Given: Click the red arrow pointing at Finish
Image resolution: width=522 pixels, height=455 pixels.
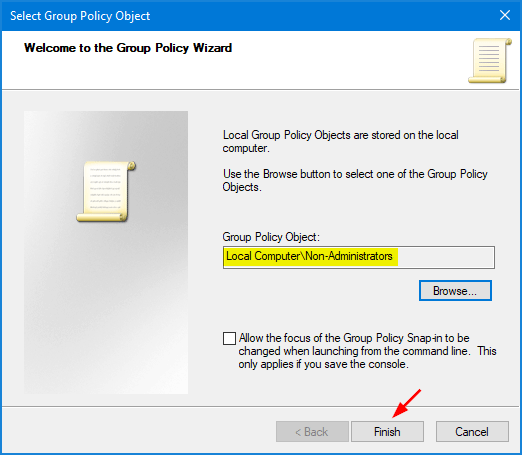Looking at the screenshot, I should 407,403.
